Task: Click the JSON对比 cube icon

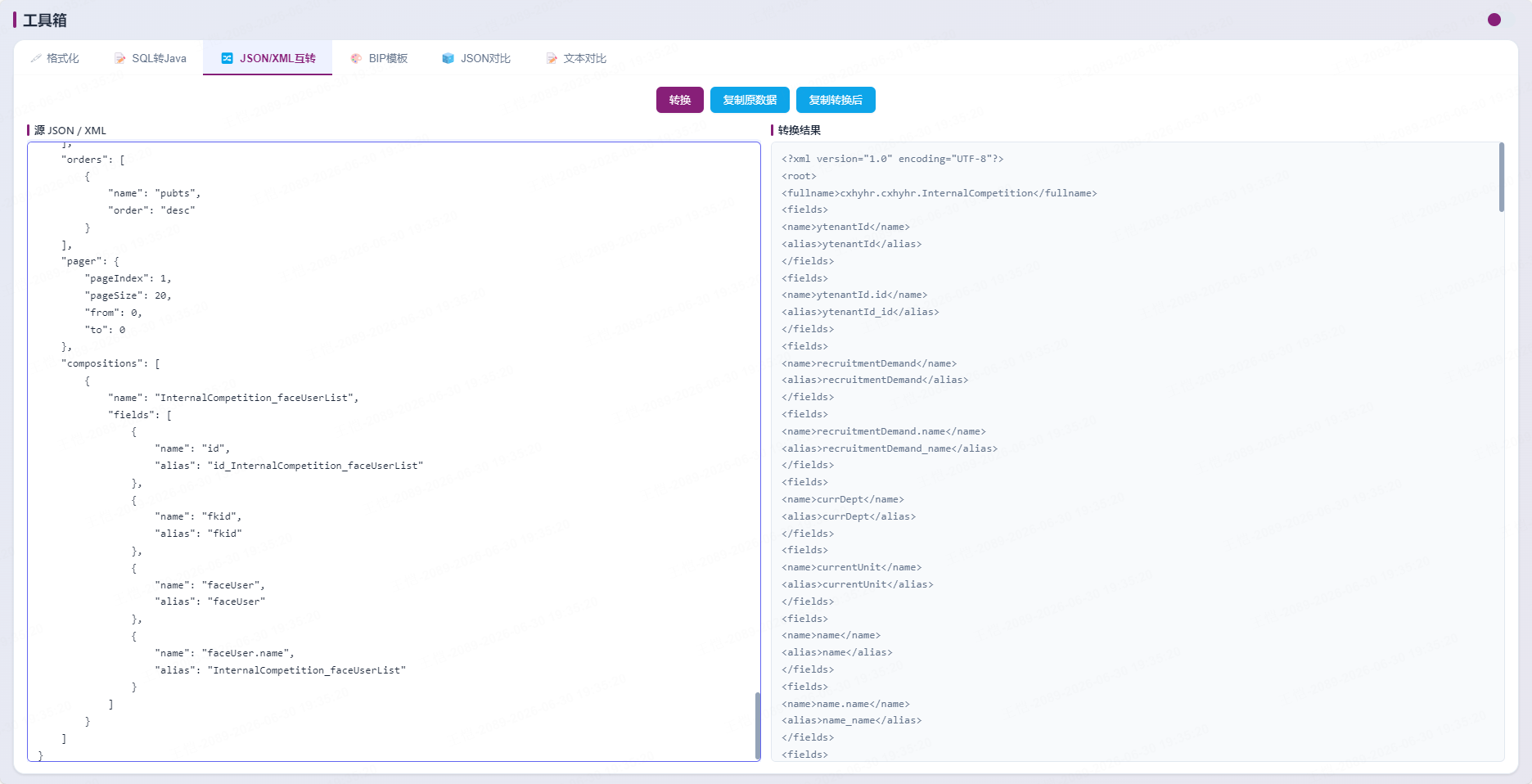Action: point(448,58)
